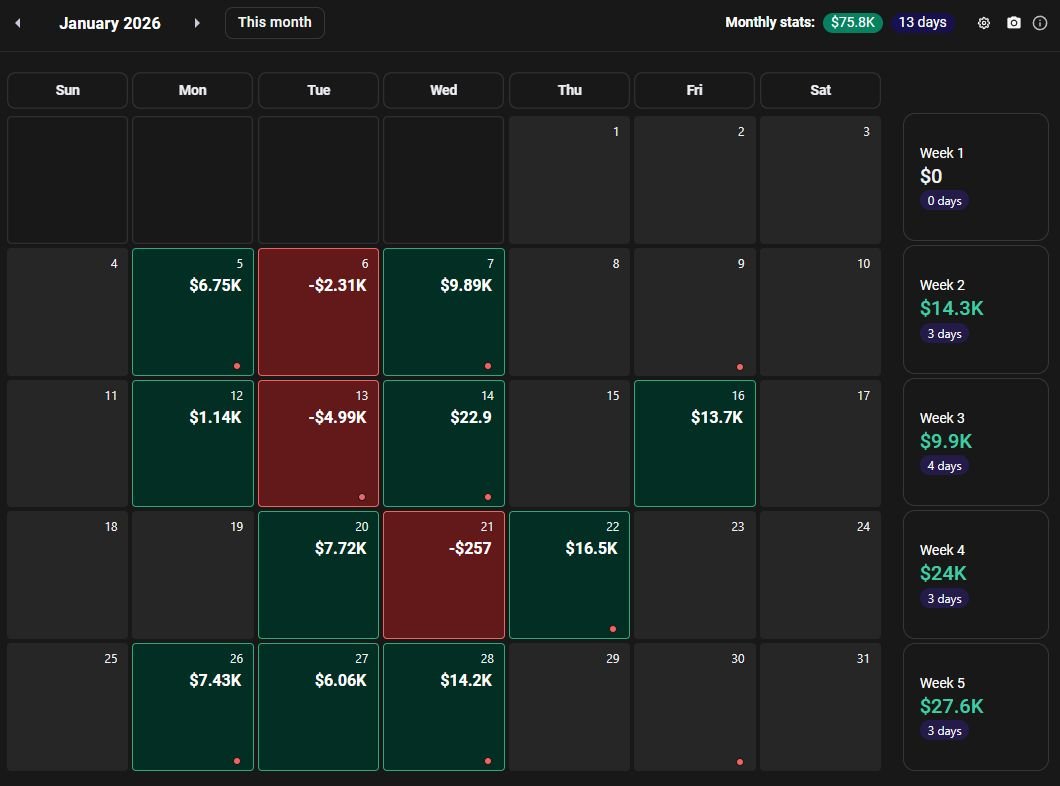This screenshot has width=1060, height=786.
Task: Select January 12 cell showing $1.14K
Action: coord(193,443)
